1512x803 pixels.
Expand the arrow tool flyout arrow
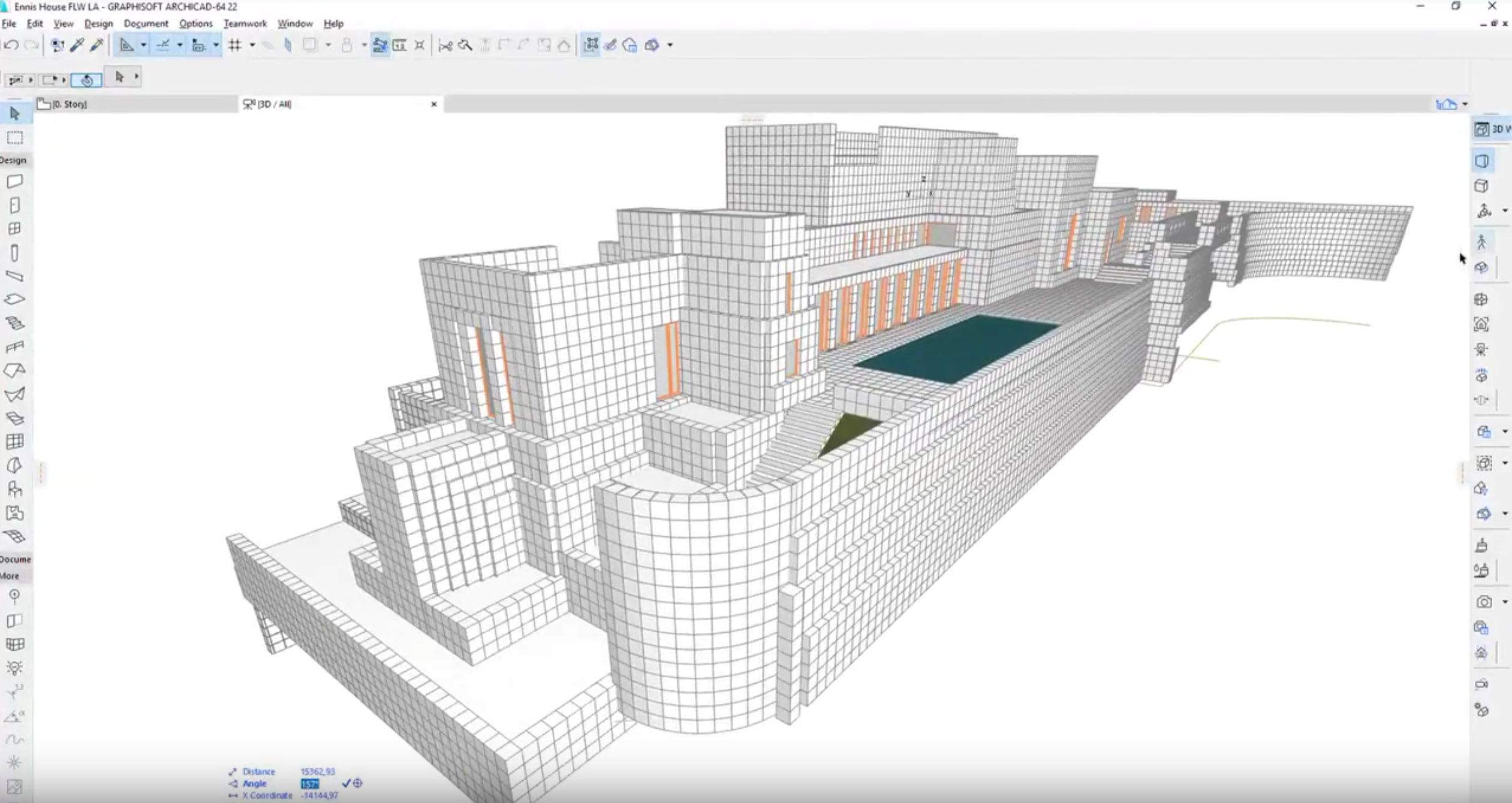(x=136, y=77)
